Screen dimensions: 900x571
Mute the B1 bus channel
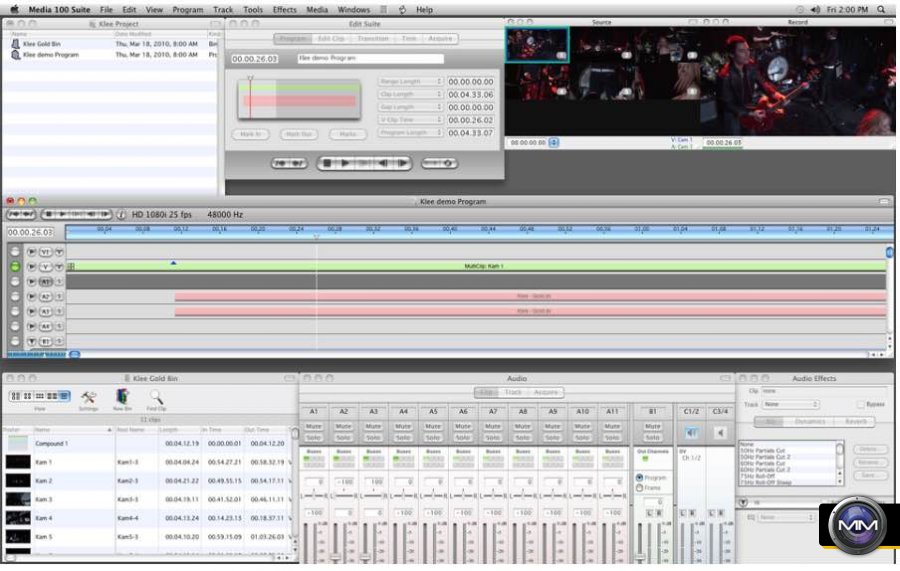(653, 426)
